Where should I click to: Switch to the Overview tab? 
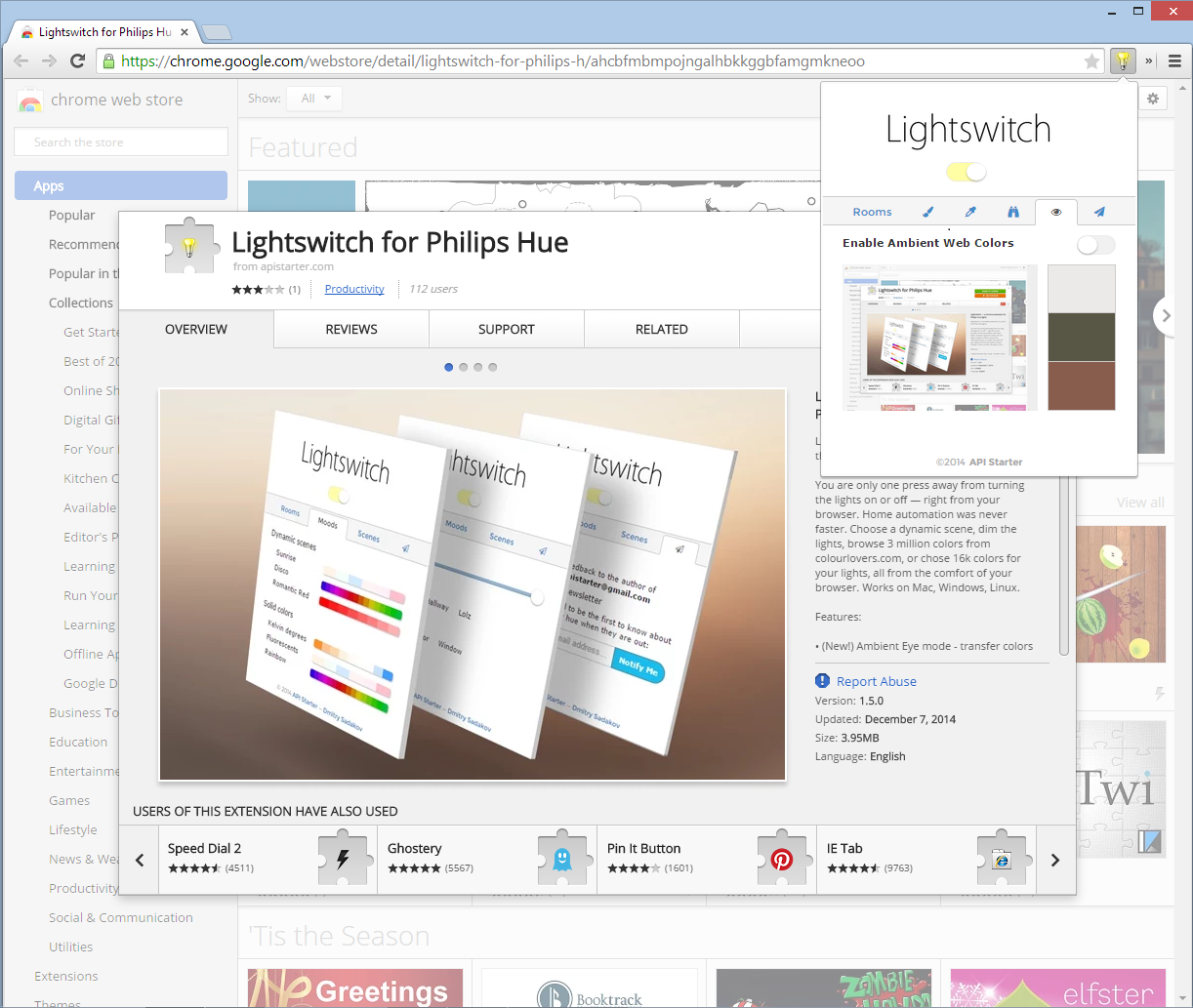[196, 330]
